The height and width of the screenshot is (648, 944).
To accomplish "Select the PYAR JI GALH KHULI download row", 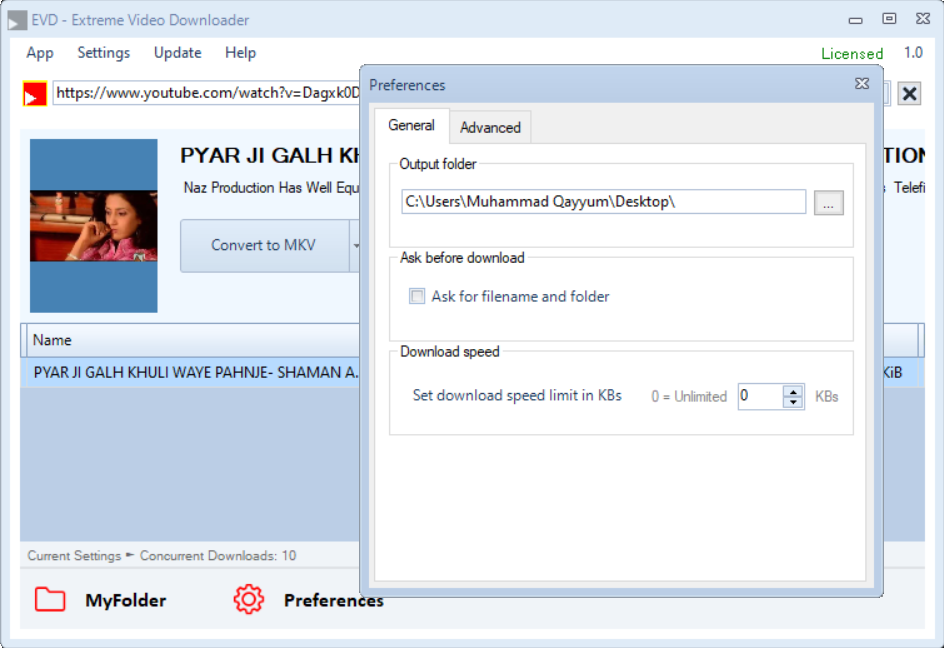I will click(191, 373).
